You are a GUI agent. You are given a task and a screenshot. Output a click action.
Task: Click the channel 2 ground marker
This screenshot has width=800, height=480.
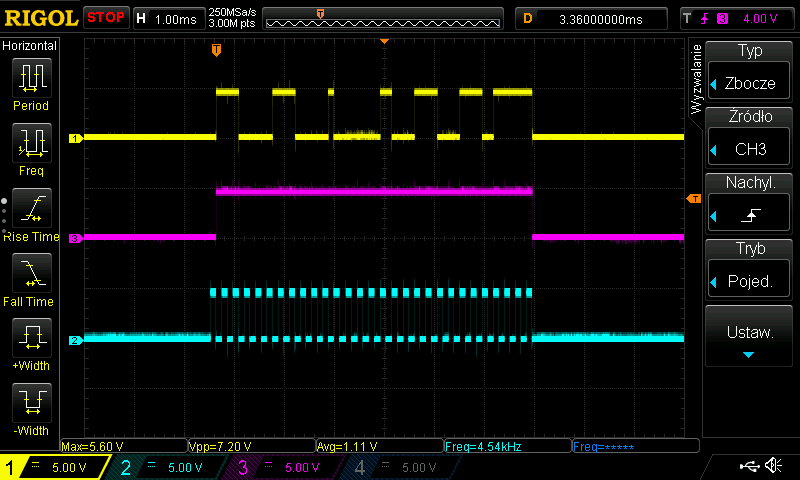76,340
